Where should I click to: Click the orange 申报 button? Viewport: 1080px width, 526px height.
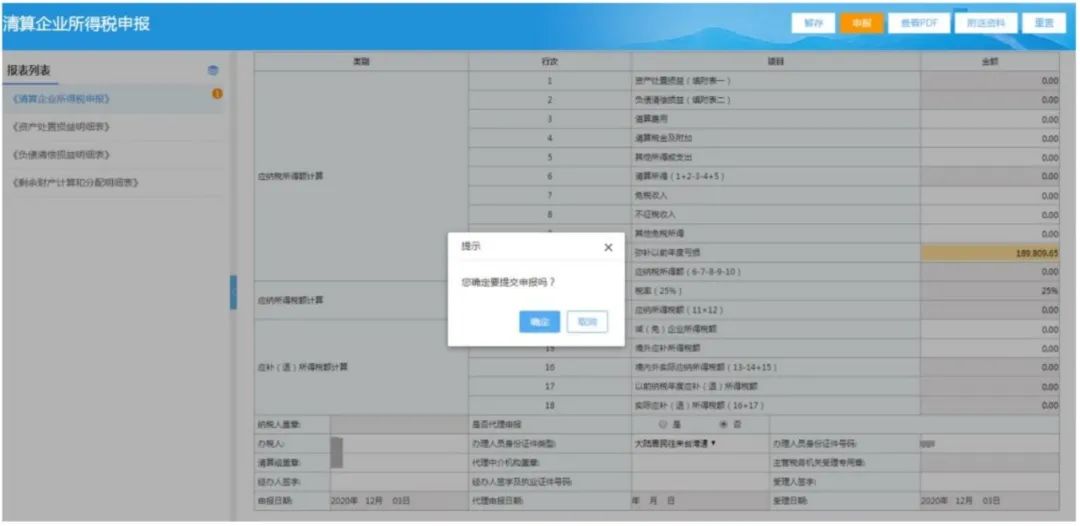pyautogui.click(x=861, y=23)
